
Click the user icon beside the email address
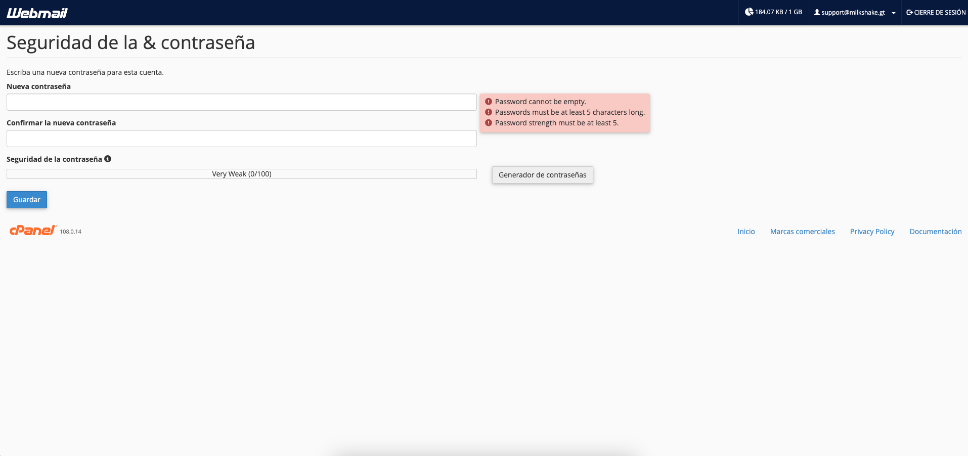(817, 12)
